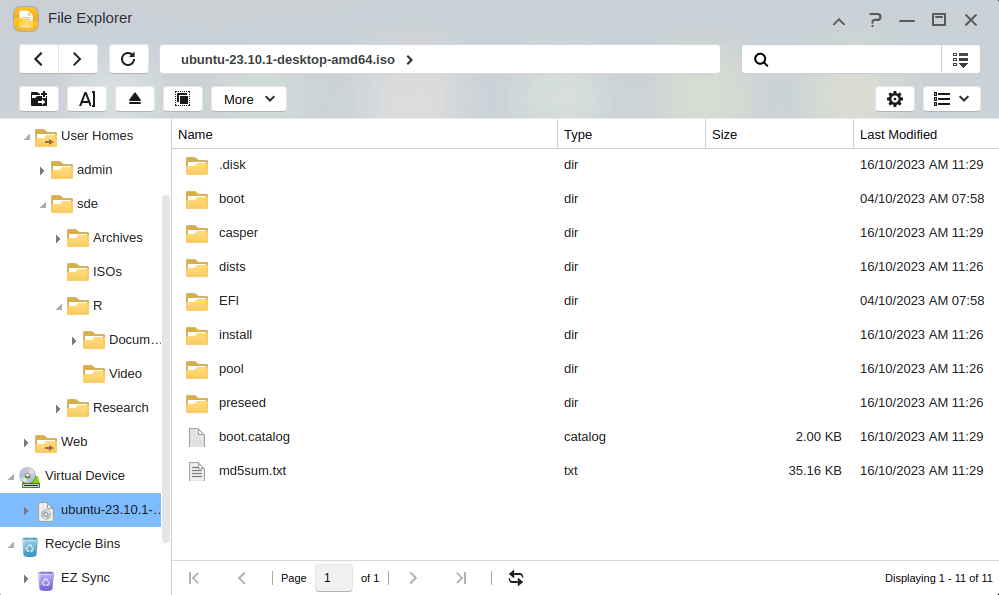Click the ubuntu-23.10.1-desktop-amd64.iso breadcrumb
This screenshot has width=999, height=595.
pyautogui.click(x=288, y=60)
